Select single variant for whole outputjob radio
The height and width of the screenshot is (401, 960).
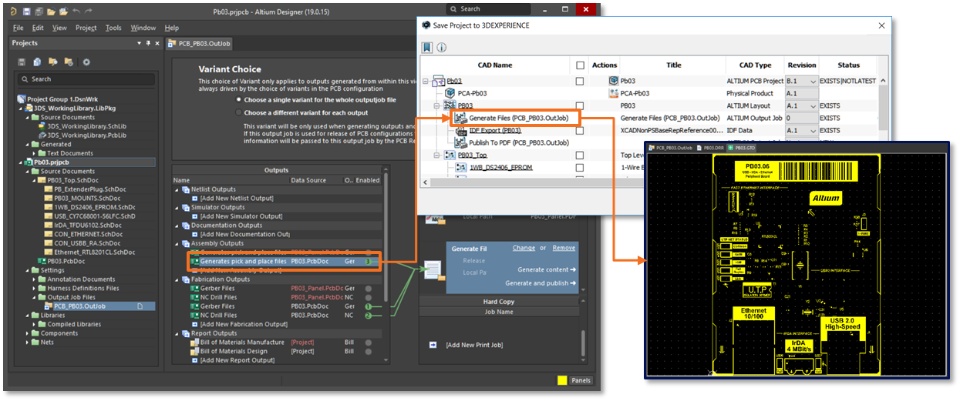click(x=238, y=99)
